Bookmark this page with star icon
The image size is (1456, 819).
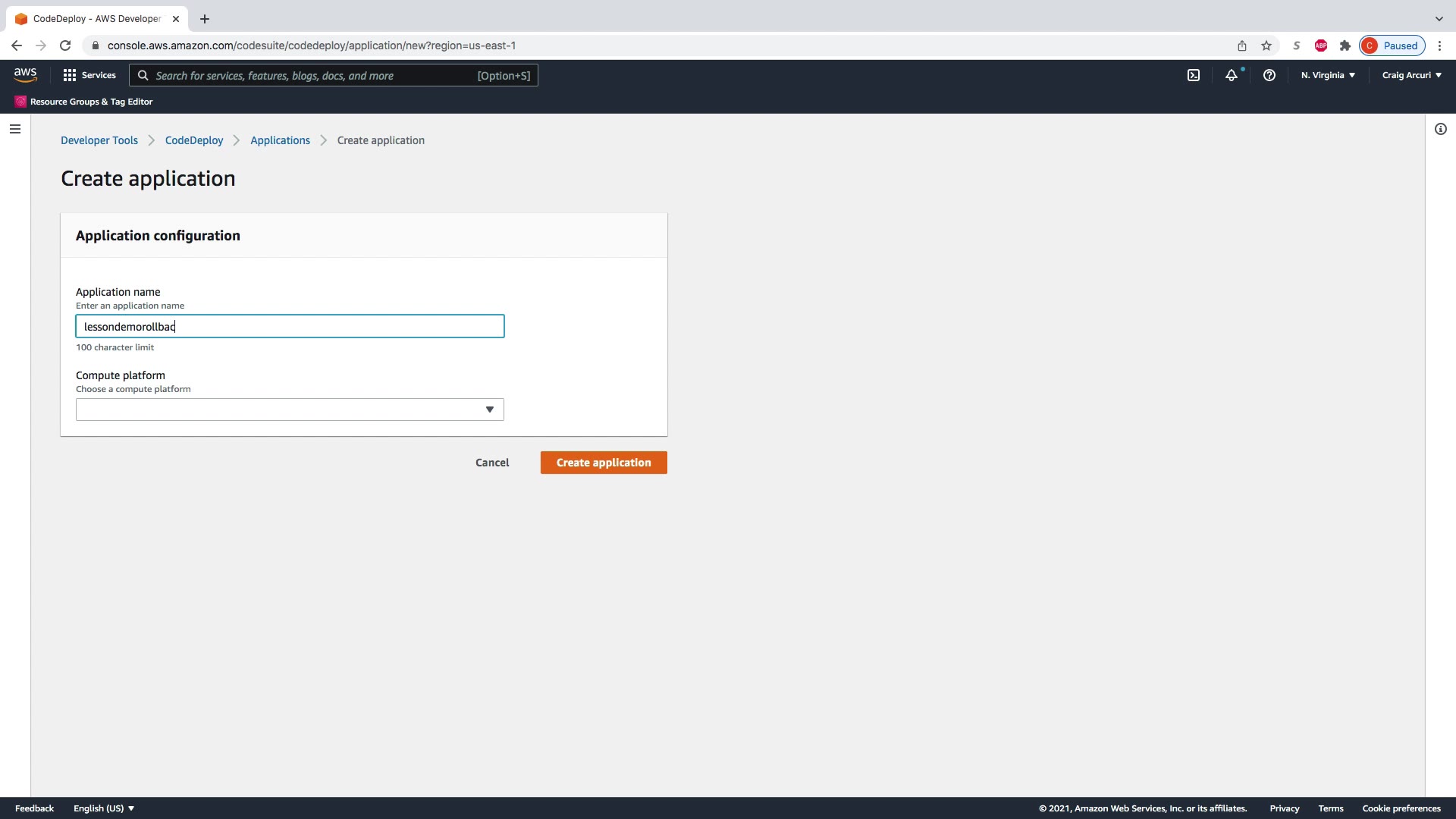[x=1266, y=45]
